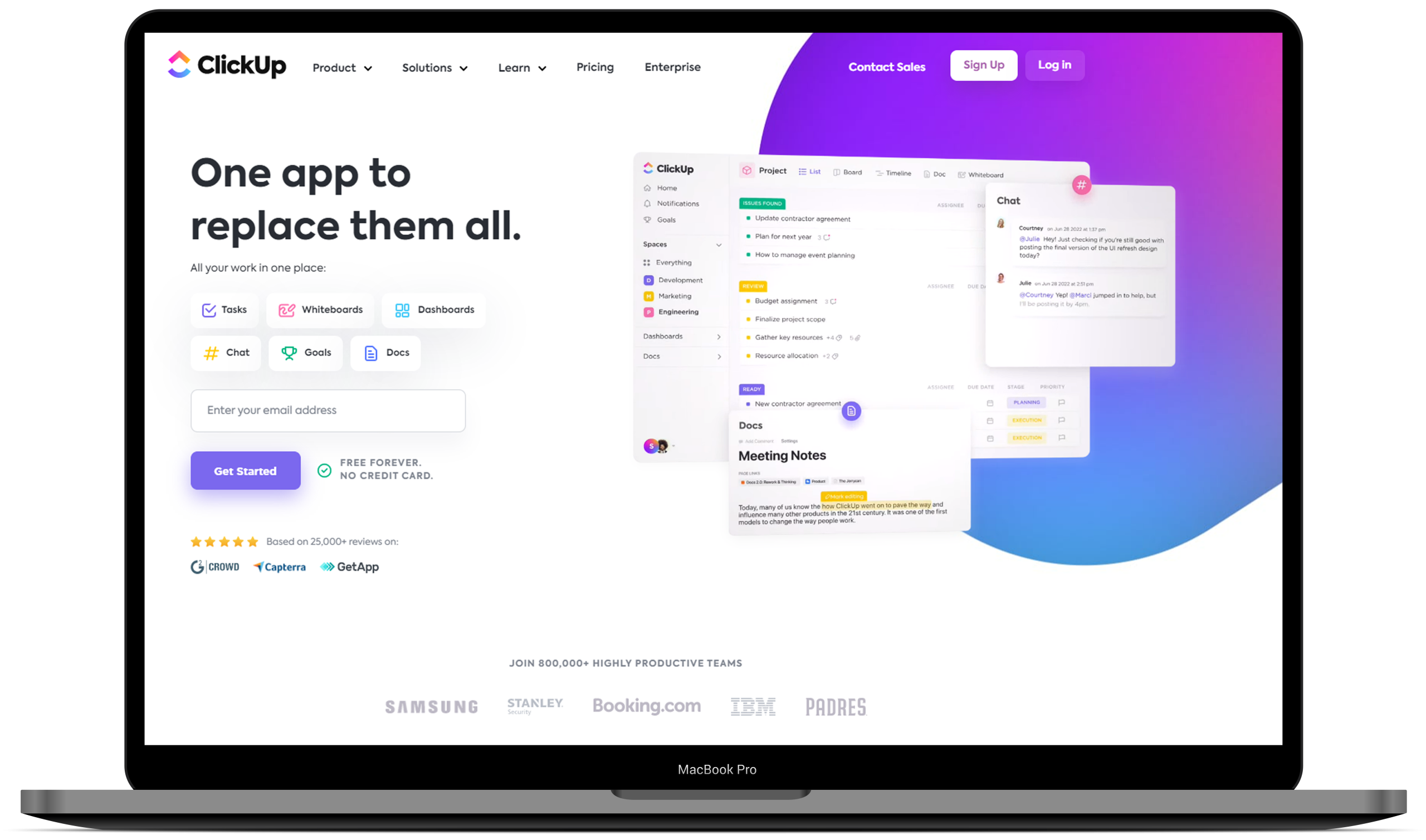The height and width of the screenshot is (840, 1426).
Task: Open the Product dropdown menu
Action: click(x=342, y=67)
